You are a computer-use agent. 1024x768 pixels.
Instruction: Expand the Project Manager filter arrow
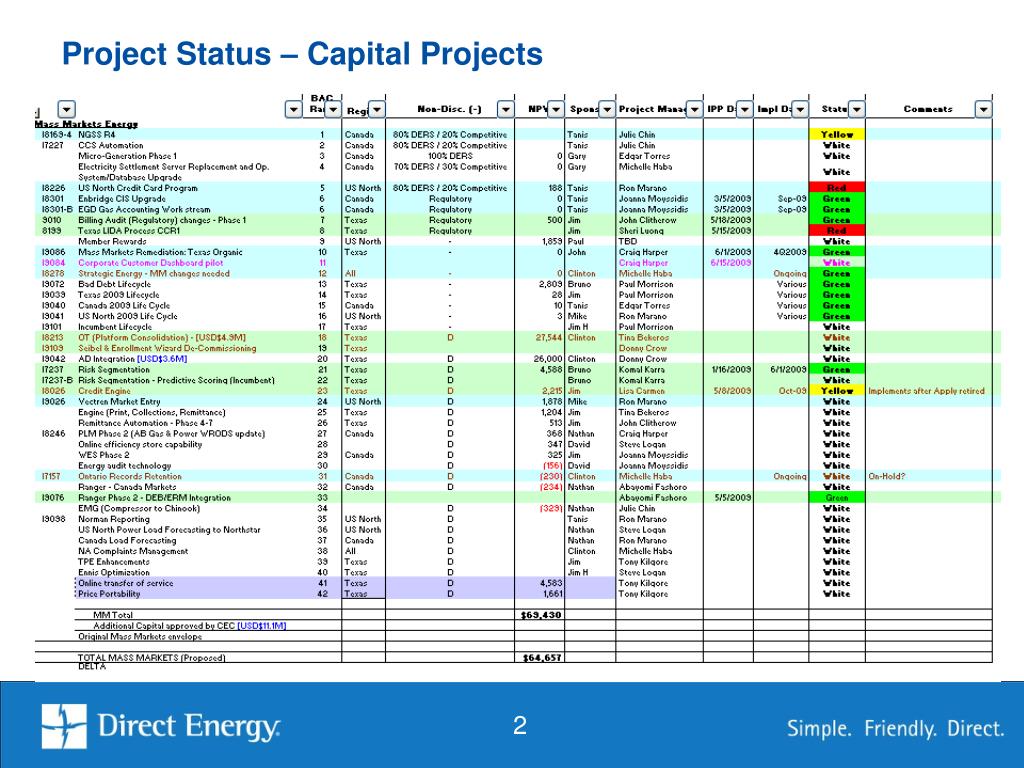(x=694, y=109)
